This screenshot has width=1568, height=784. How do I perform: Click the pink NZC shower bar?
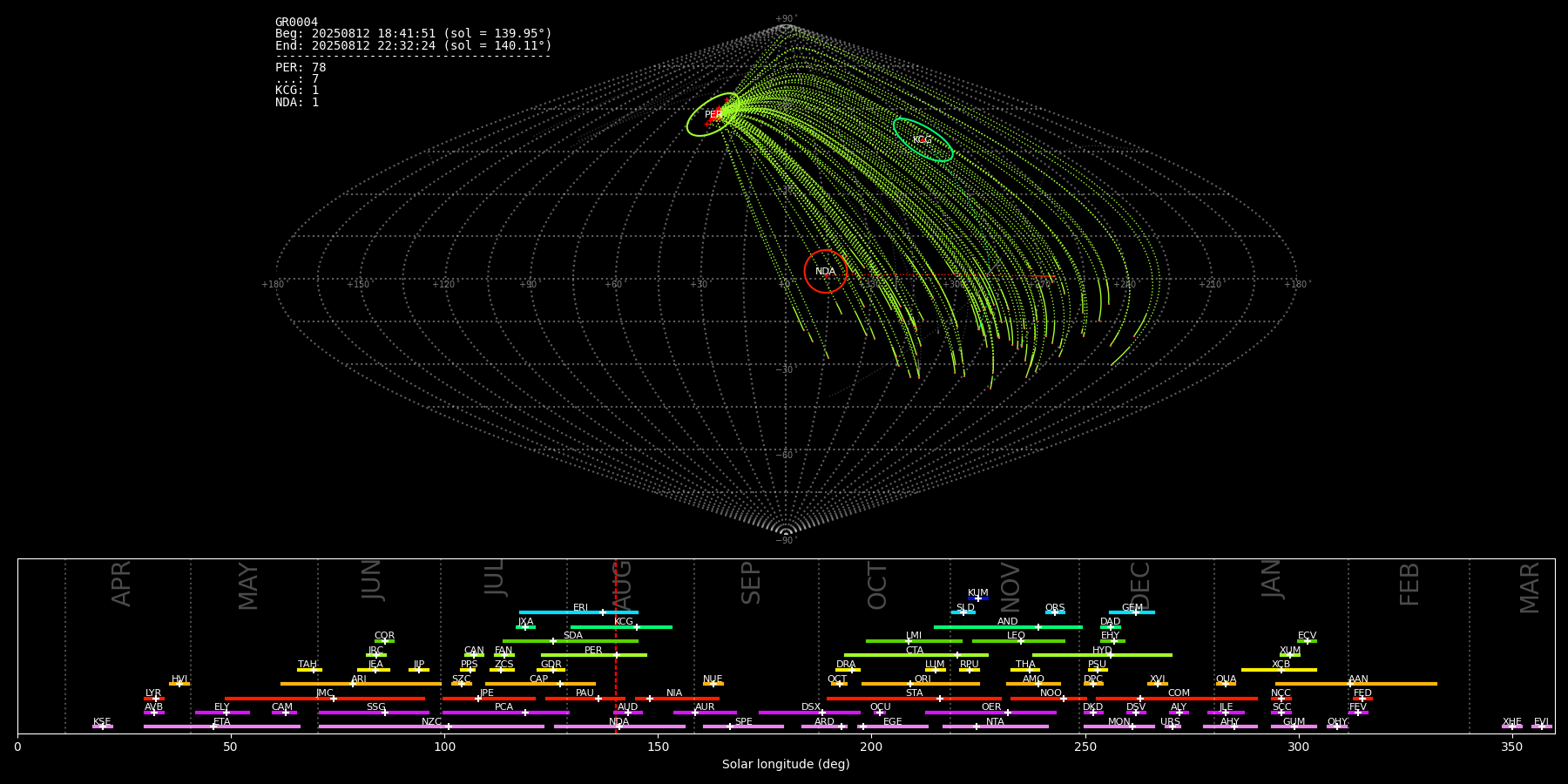pyautogui.click(x=431, y=727)
